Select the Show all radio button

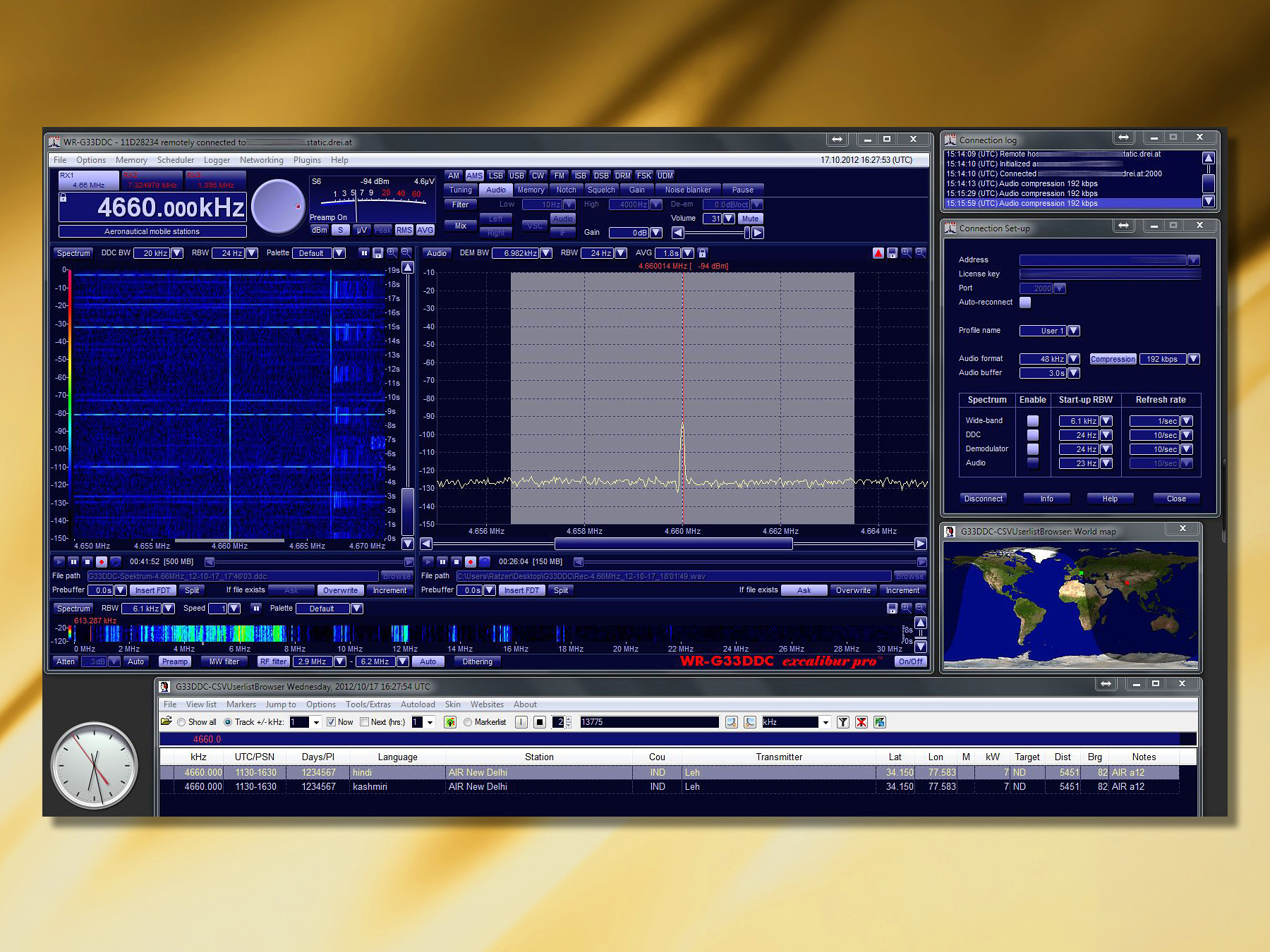pos(182,722)
